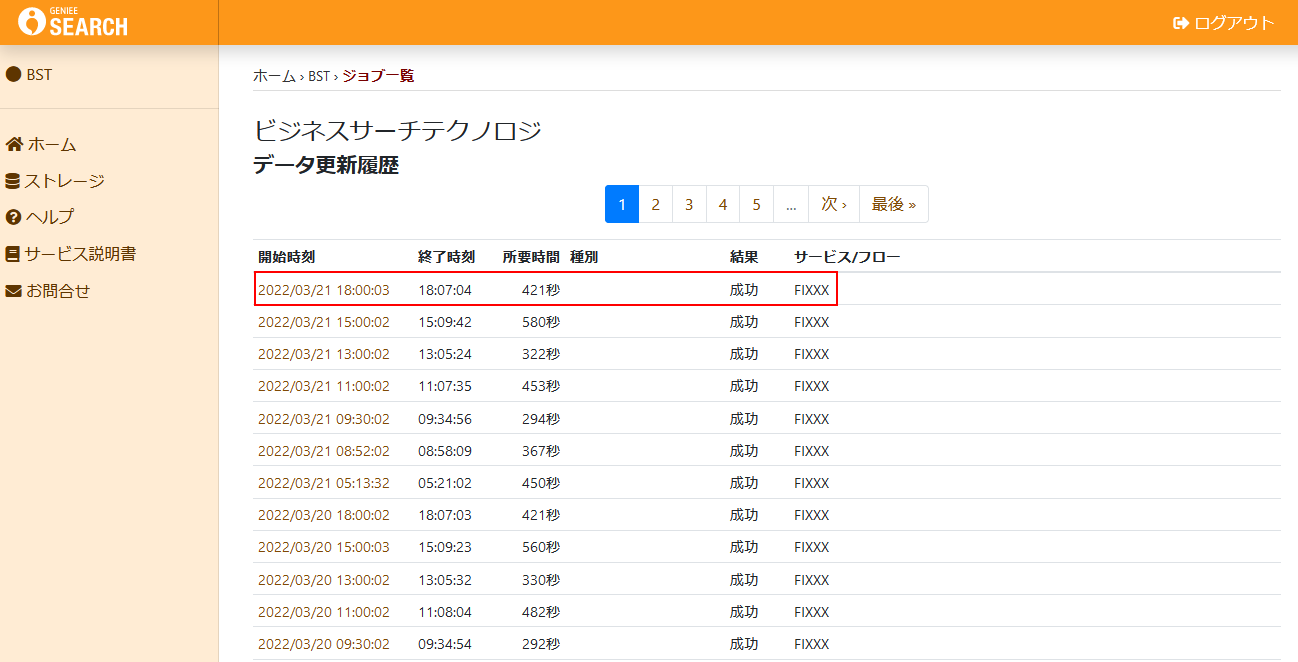Open job 2022/03/21 15:00:02
Image resolution: width=1298 pixels, height=662 pixels.
[324, 322]
